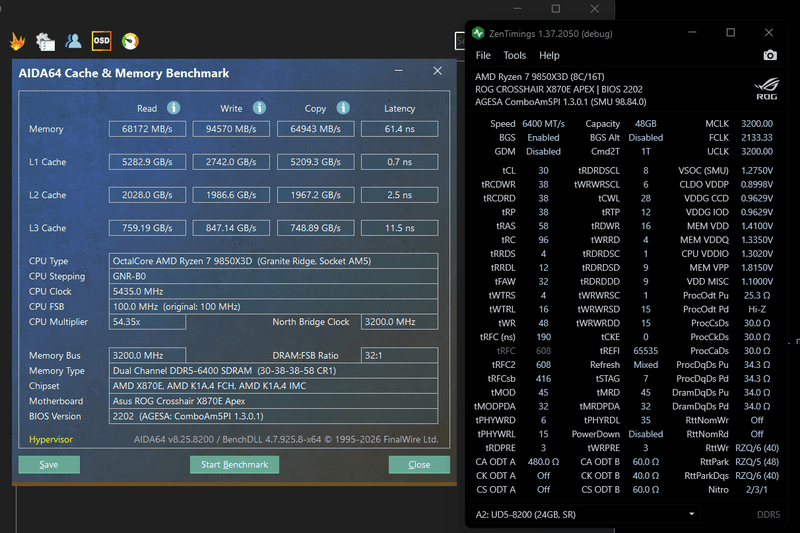Click AMD Ryzen 7 9850X3D text in ZenTimings
This screenshot has height=533, width=800.
pyautogui.click(x=539, y=77)
